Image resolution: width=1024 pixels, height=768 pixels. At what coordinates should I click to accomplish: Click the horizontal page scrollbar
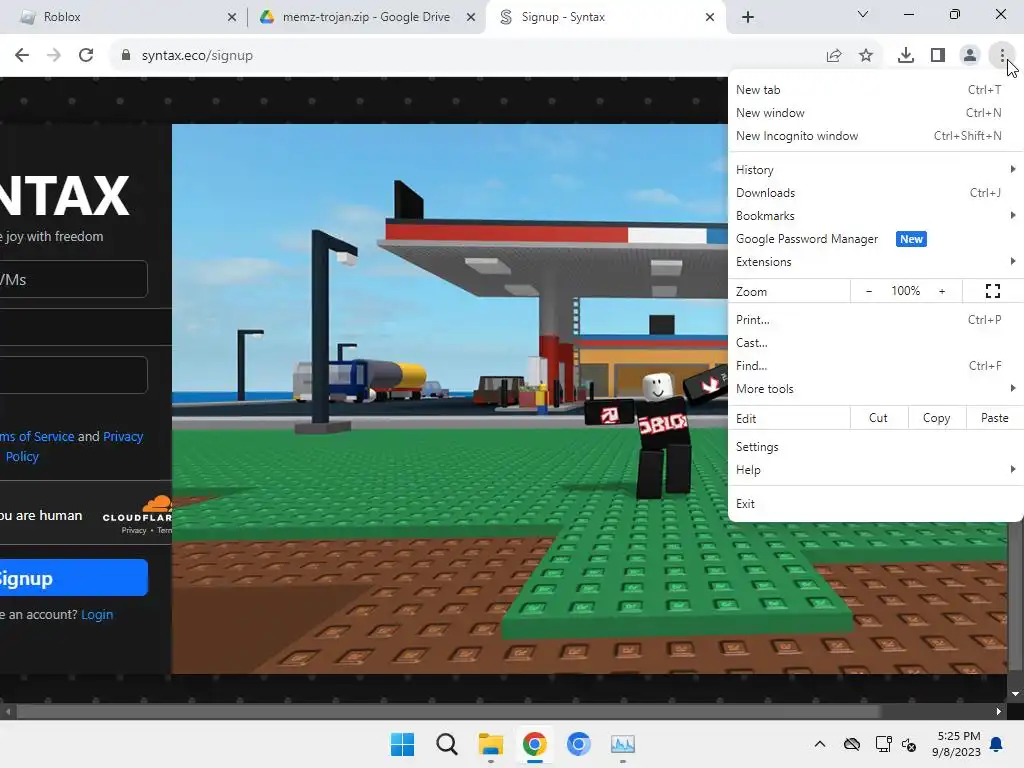tap(448, 712)
